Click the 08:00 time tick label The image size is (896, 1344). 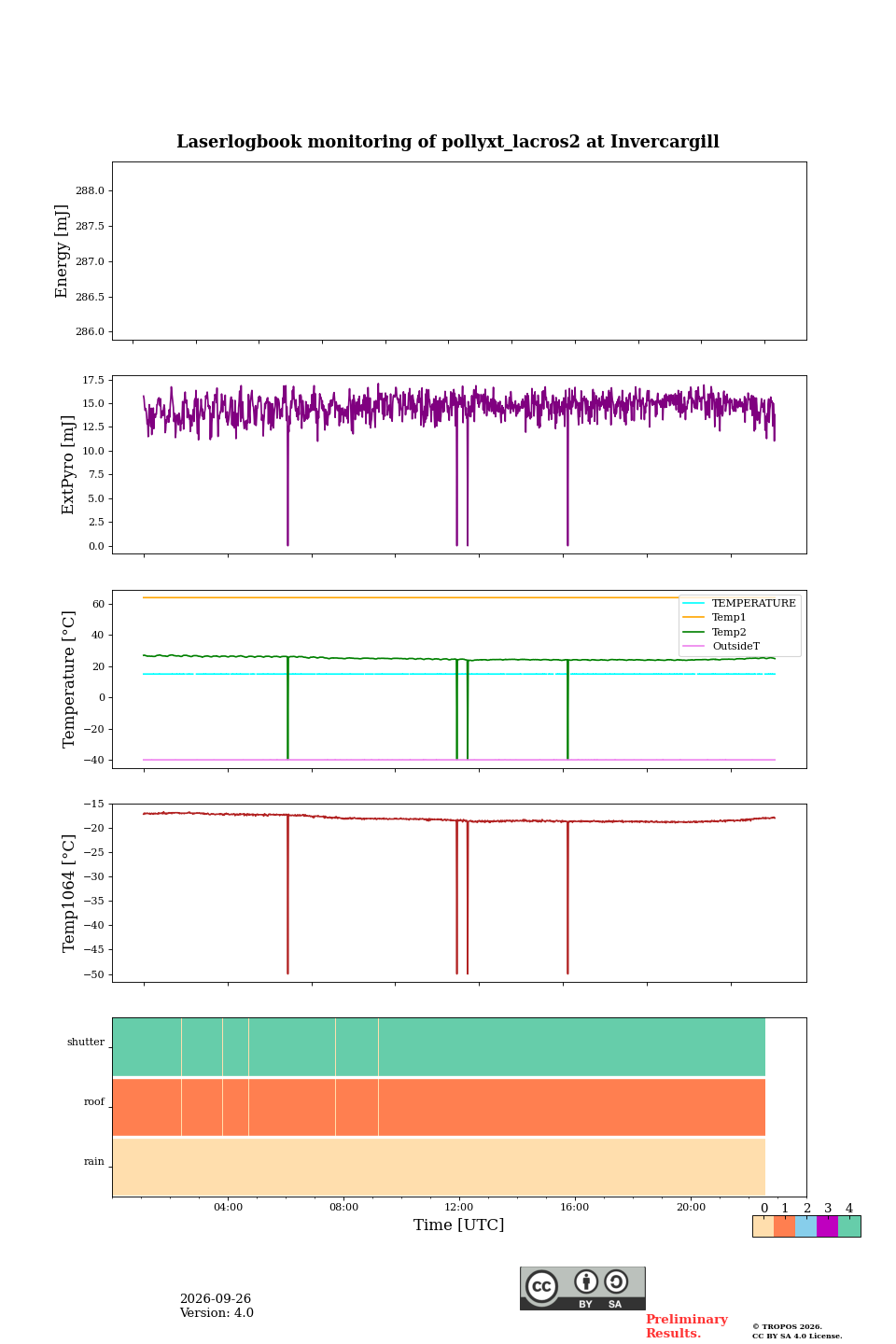coord(343,1207)
